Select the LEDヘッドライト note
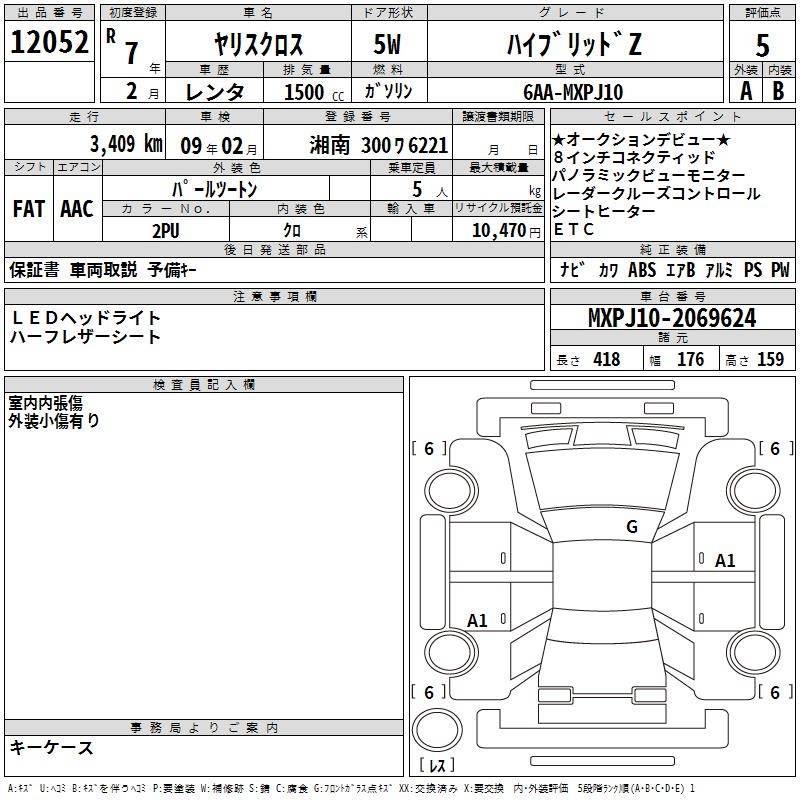Screen dimensions: 800x800 pyautogui.click(x=85, y=318)
